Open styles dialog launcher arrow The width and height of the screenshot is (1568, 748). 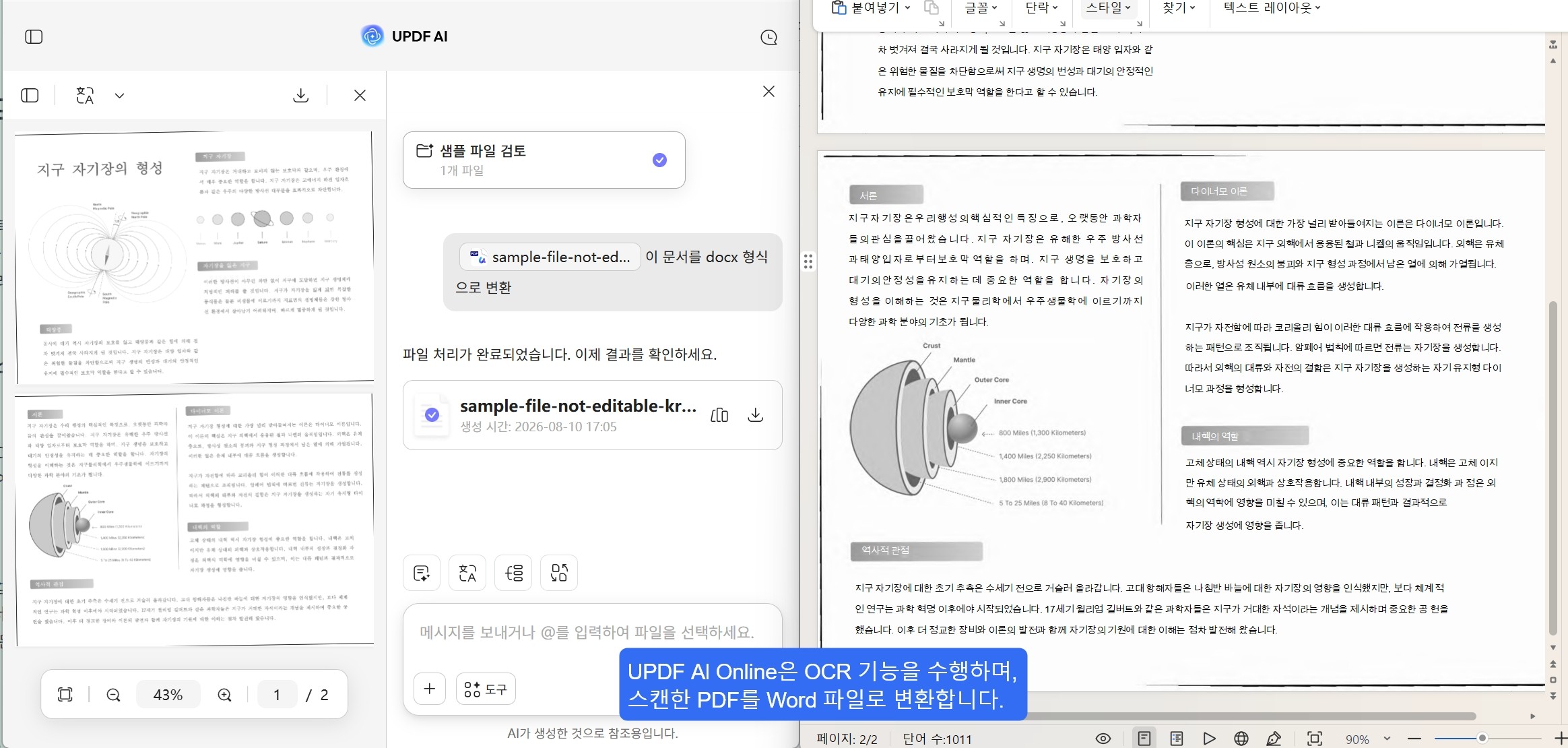[1140, 24]
